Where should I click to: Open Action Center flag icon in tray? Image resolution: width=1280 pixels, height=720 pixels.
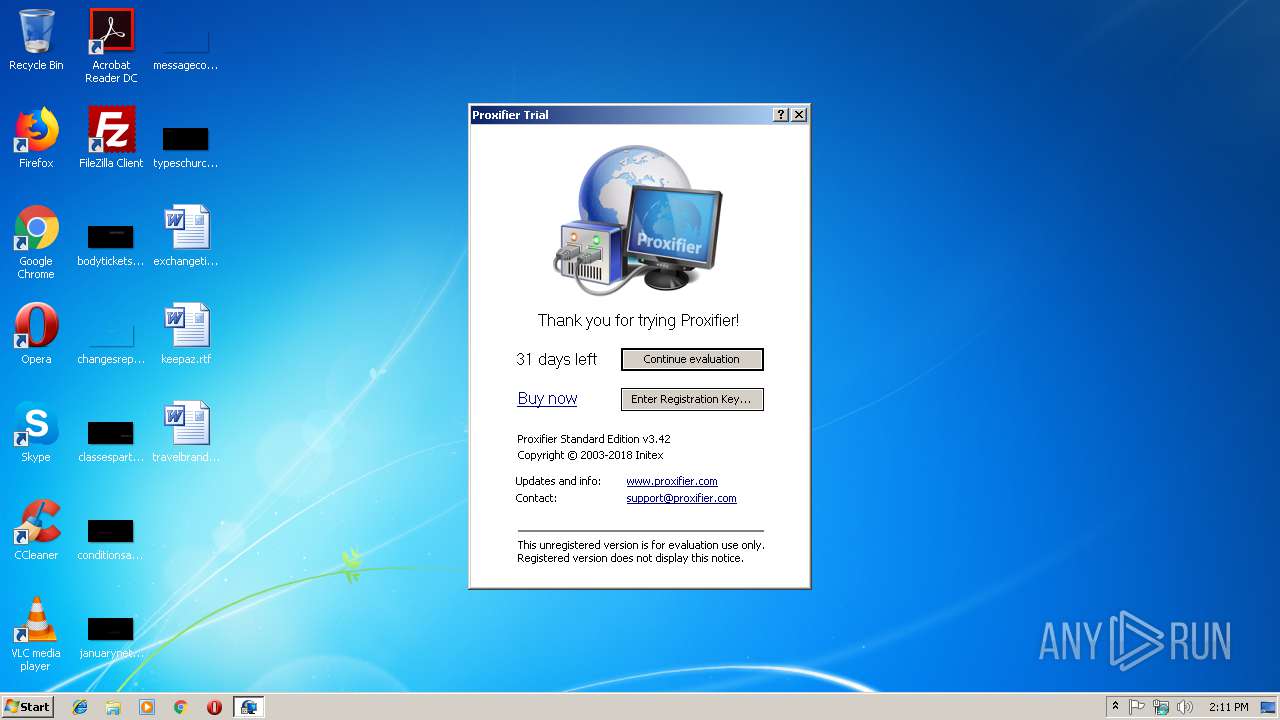[1137, 707]
